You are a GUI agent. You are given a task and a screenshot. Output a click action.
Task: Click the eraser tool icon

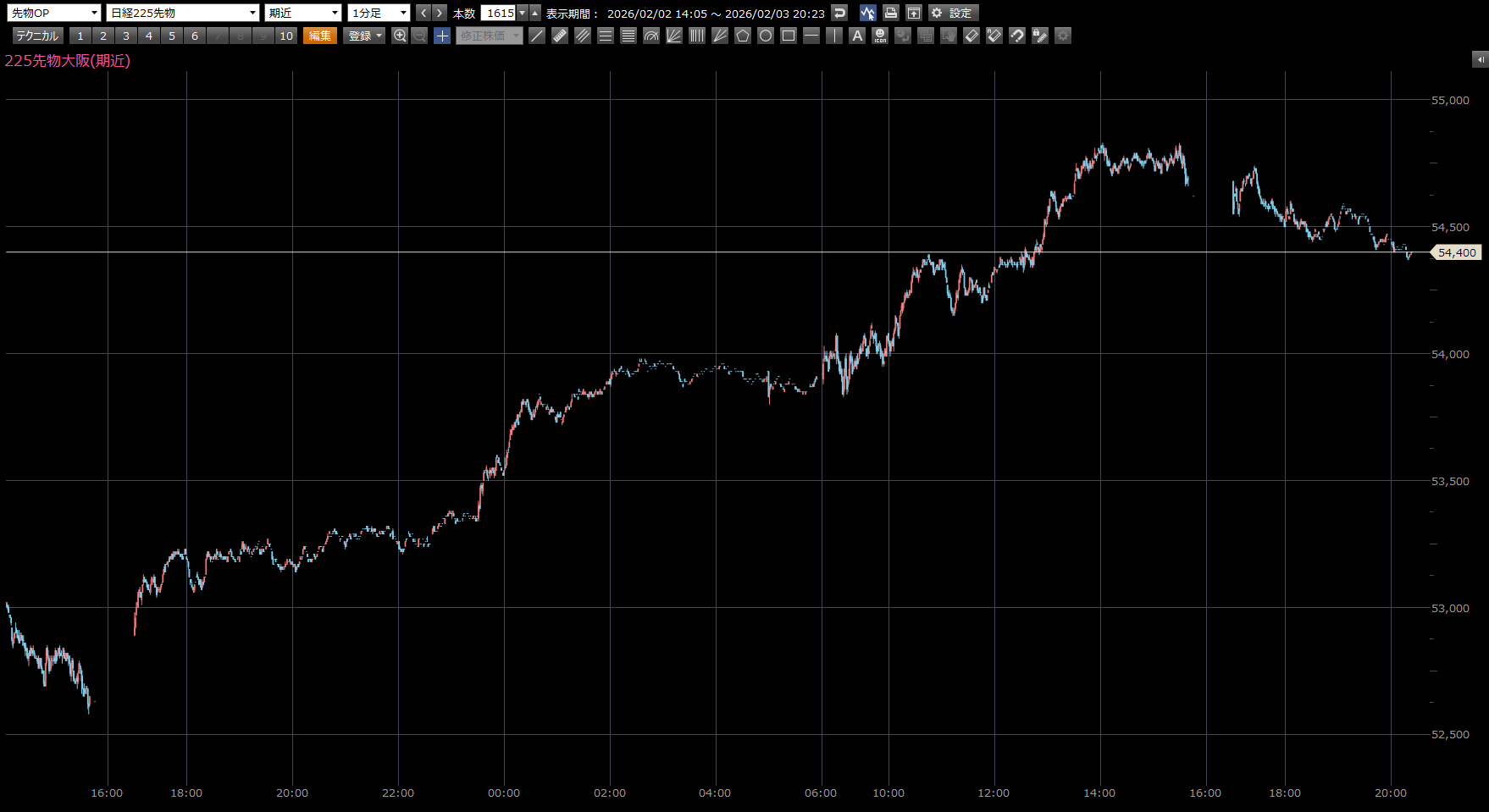pyautogui.click(x=971, y=36)
